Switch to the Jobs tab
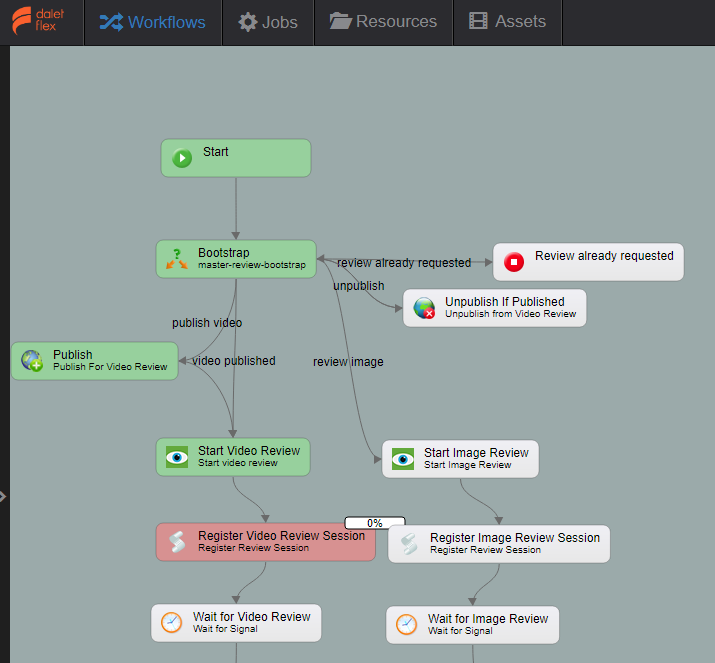 click(267, 22)
